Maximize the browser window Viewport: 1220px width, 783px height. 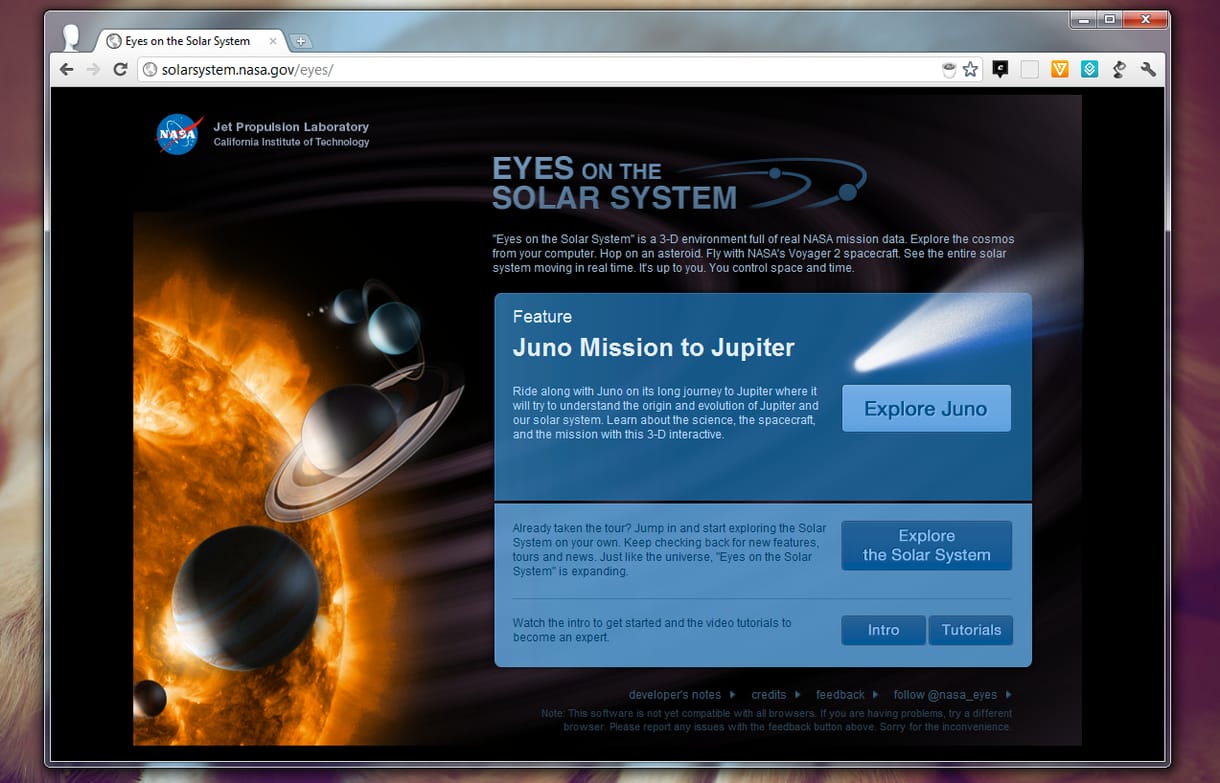click(1109, 19)
